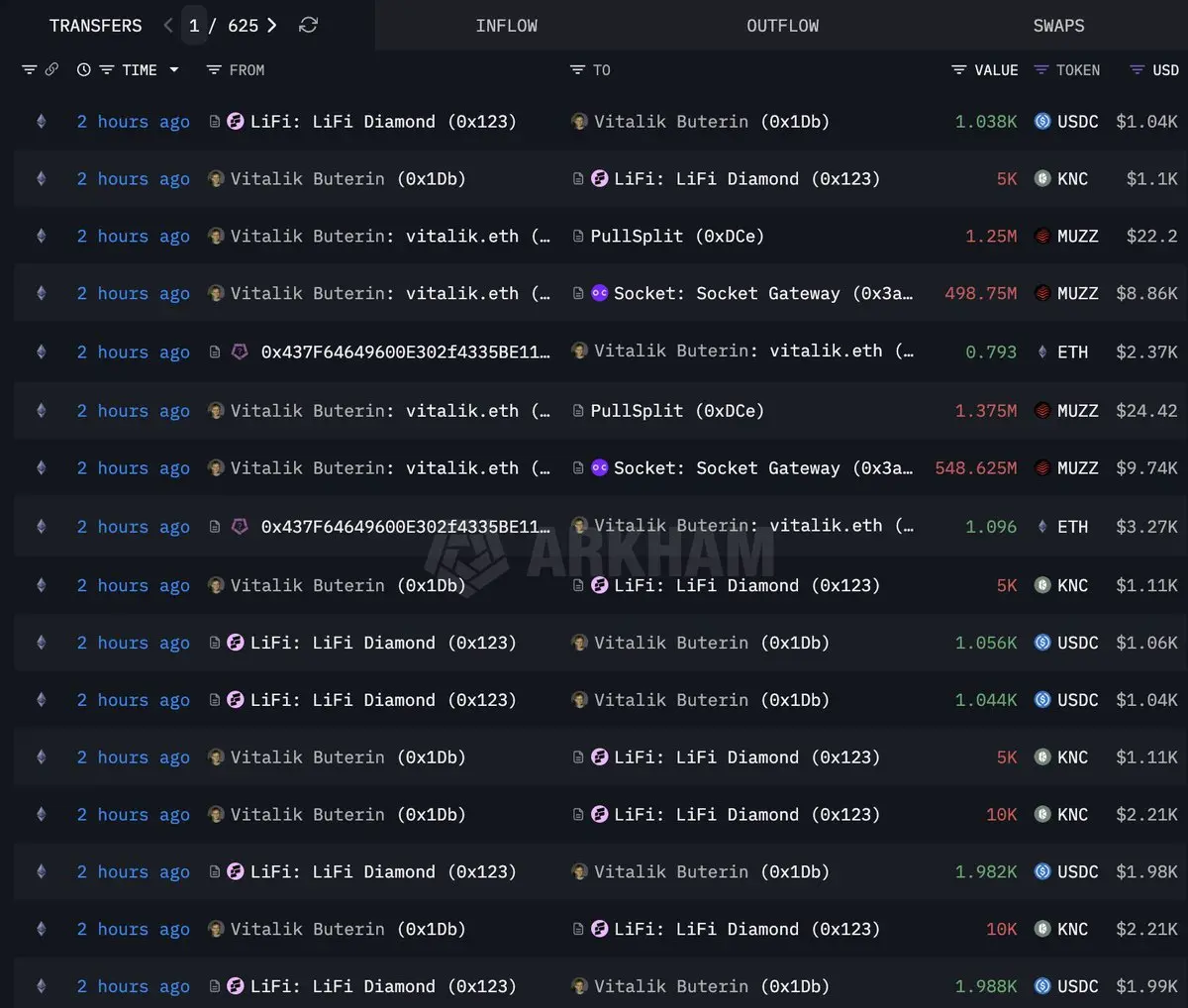Click time link in 1.25M MUZZ row
Screen dimensions: 1188x1008
point(133,237)
